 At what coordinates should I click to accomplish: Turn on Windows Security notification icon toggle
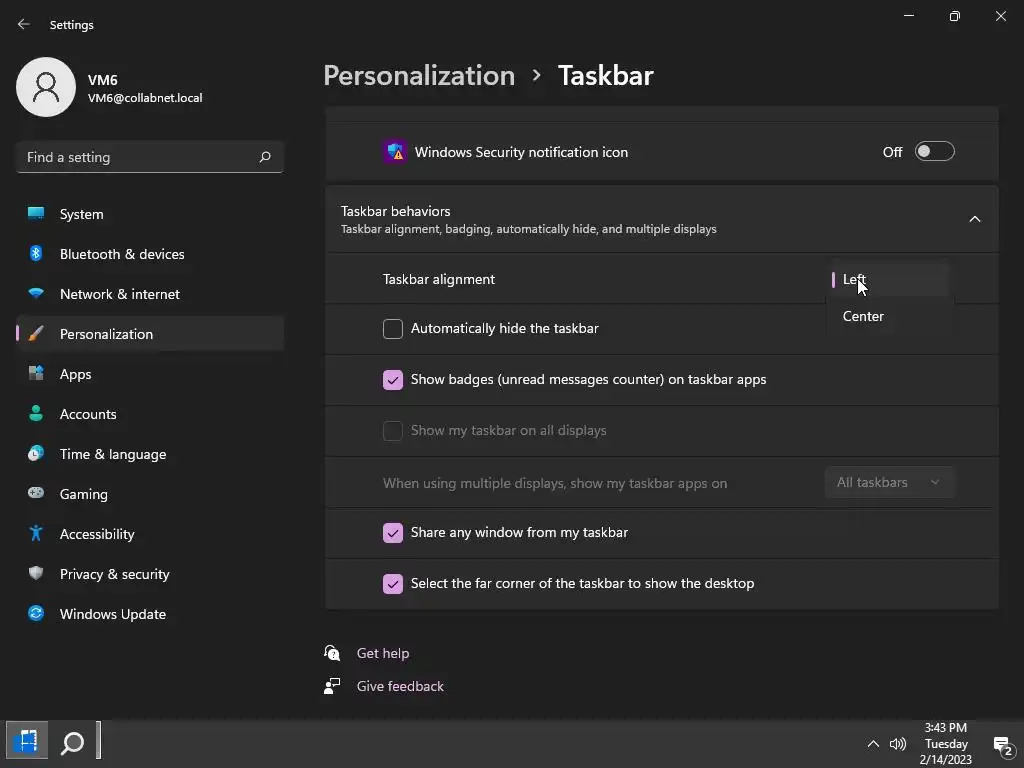[935, 152]
